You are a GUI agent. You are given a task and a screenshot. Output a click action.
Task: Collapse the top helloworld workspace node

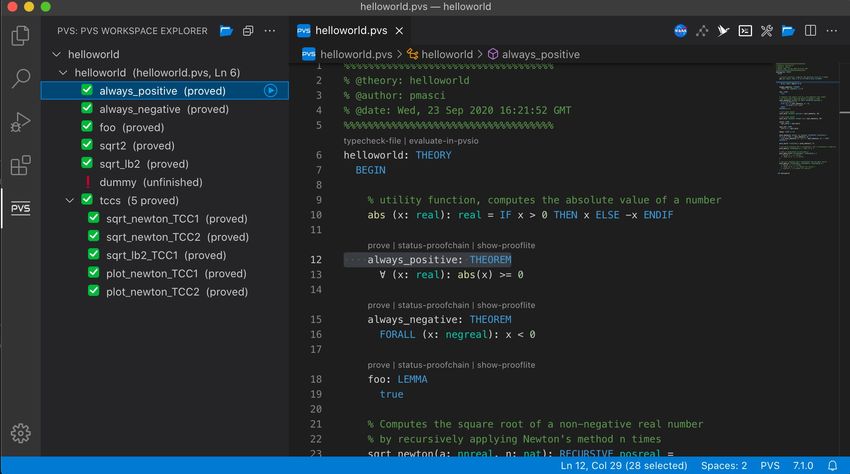coord(56,54)
